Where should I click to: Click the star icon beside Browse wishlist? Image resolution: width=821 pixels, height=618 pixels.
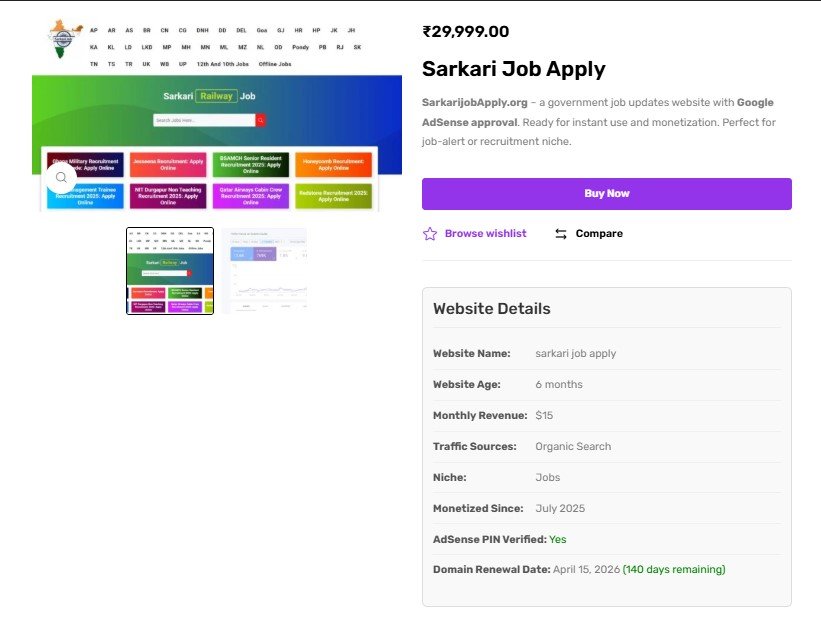430,234
